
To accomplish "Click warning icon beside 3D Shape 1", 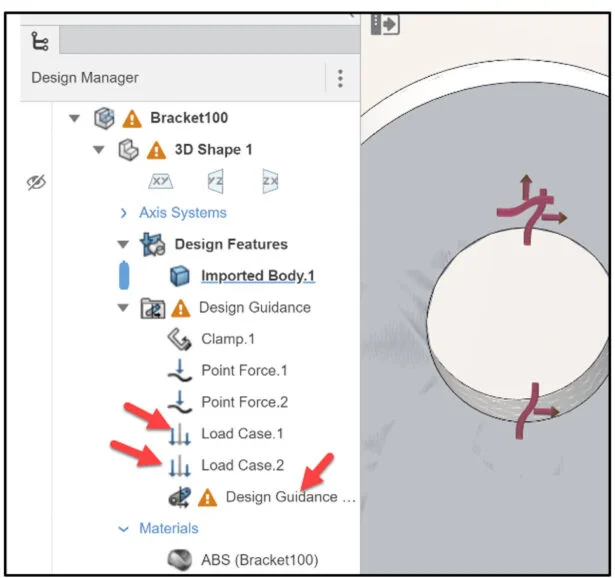I will (x=156, y=151).
